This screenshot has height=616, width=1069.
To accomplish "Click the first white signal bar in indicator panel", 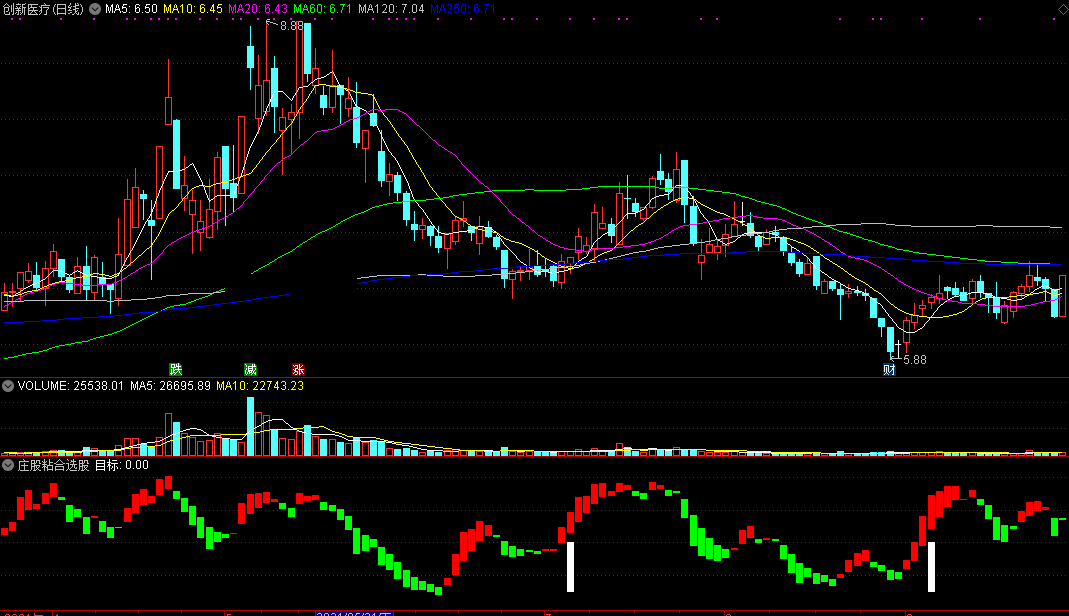I will [571, 566].
